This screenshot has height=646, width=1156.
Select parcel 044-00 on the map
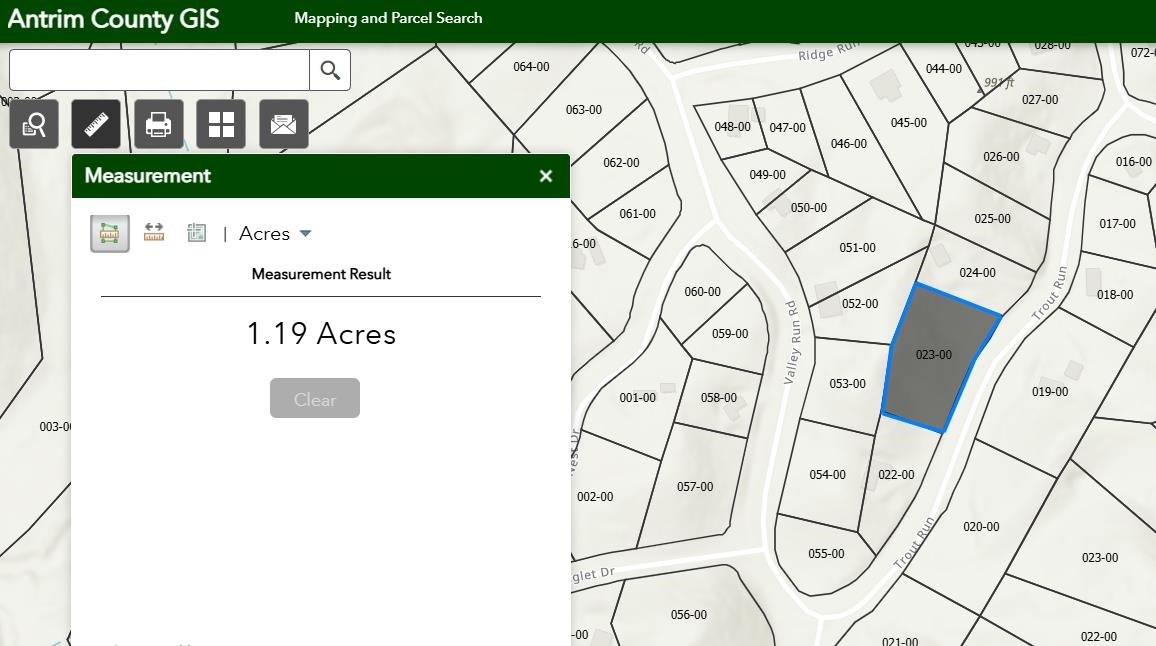(x=944, y=69)
